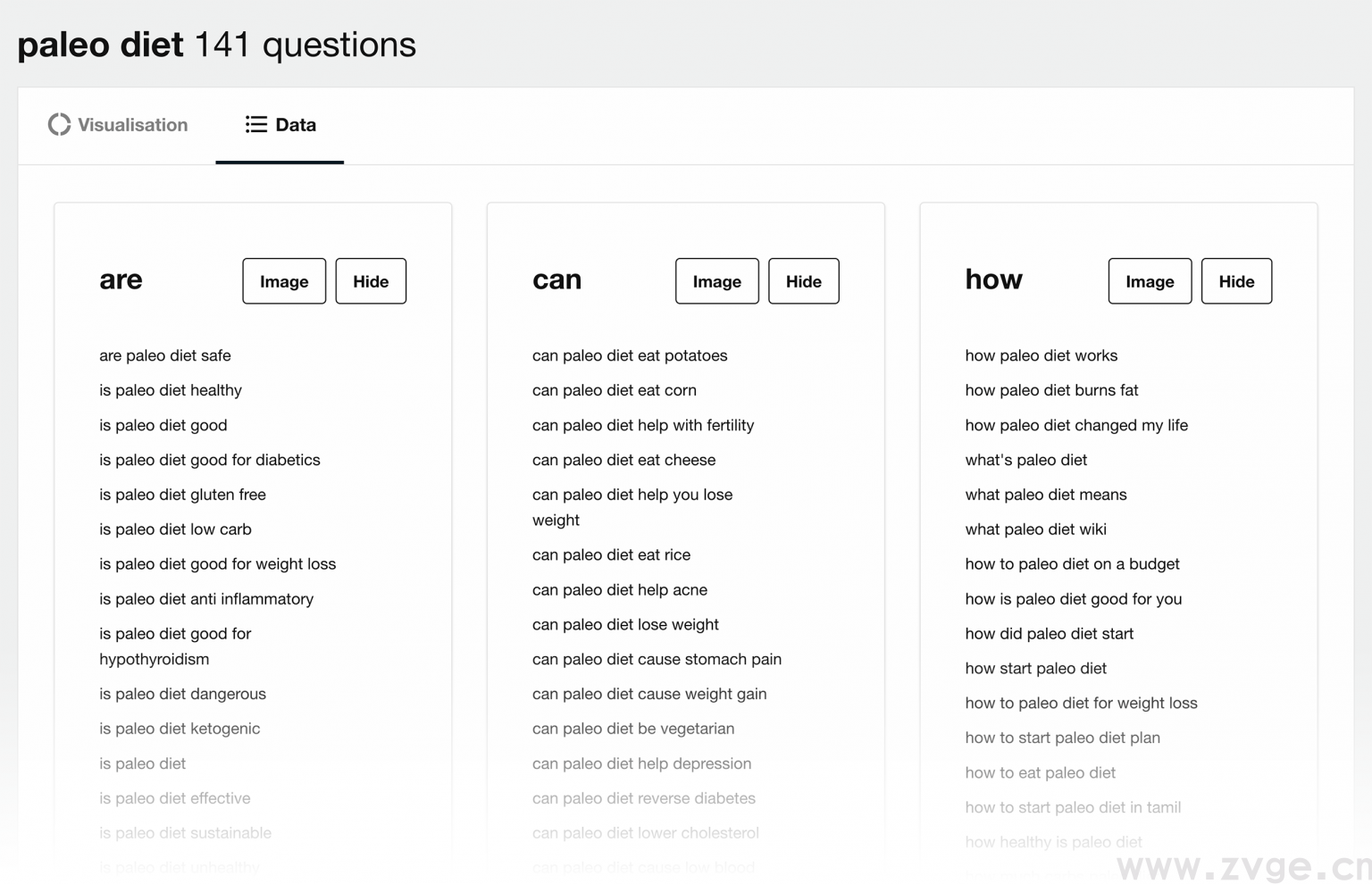Select the Data tab
This screenshot has width=1372, height=884.
click(280, 125)
